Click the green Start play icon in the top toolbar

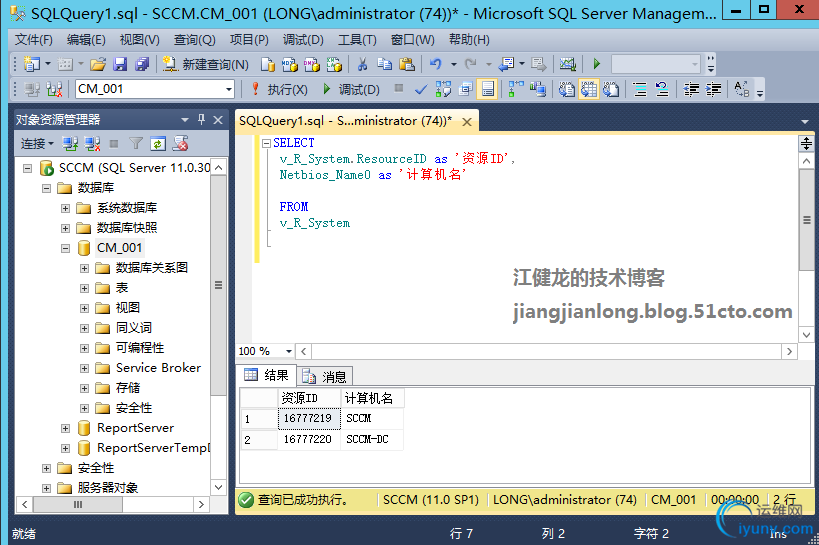pyautogui.click(x=596, y=64)
